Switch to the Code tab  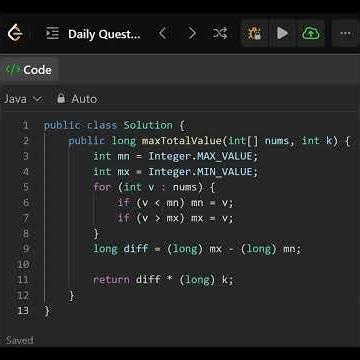pyautogui.click(x=28, y=70)
